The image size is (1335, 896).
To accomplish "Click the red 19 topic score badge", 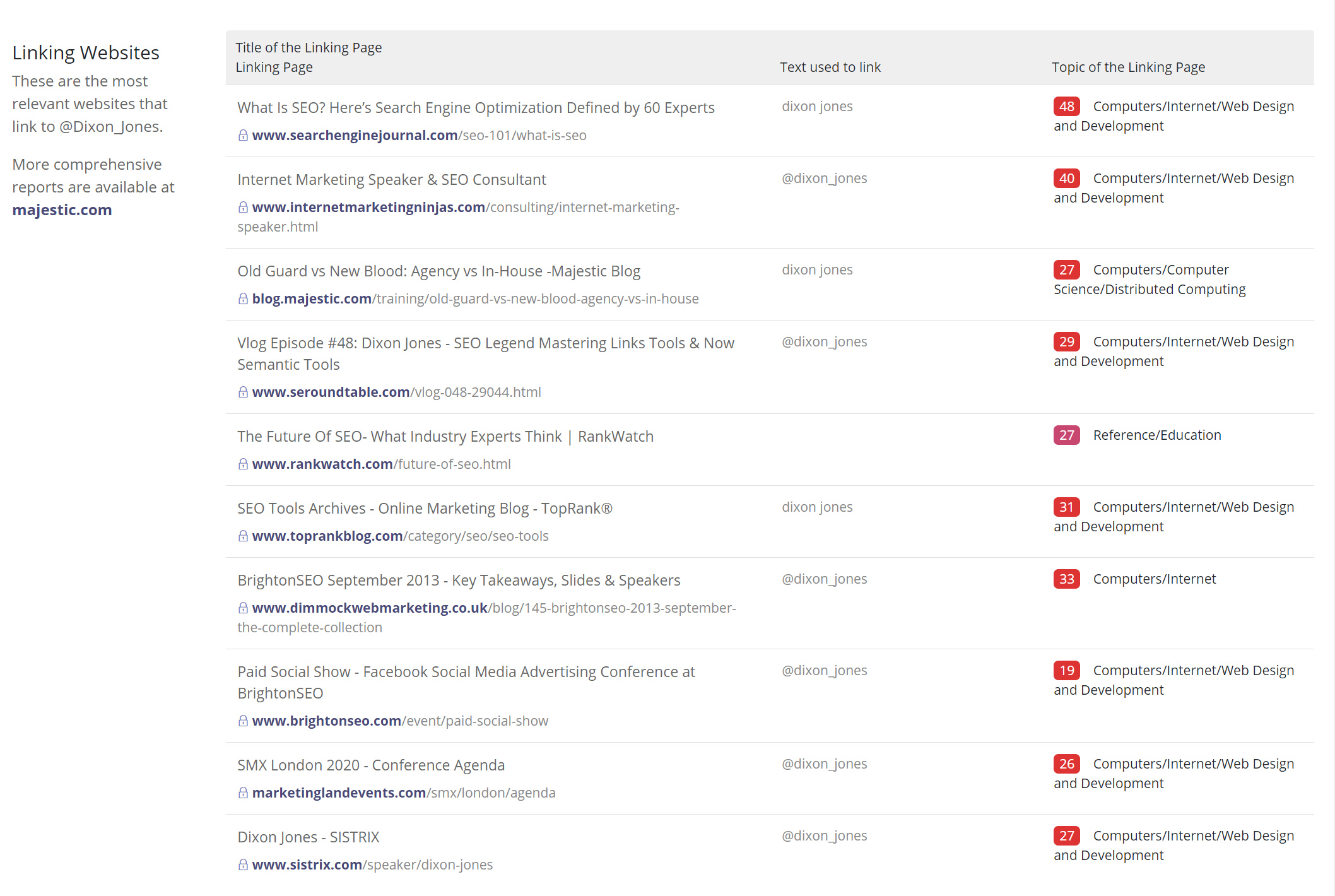I will click(1067, 670).
